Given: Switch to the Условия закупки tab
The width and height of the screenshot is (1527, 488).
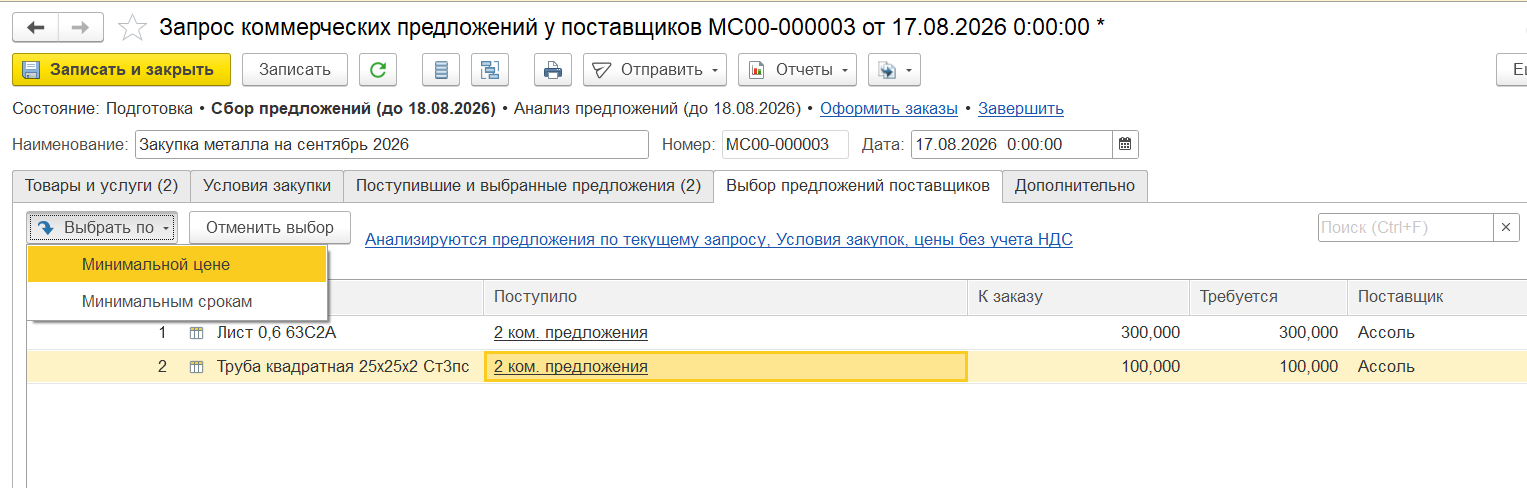Looking at the screenshot, I should (266, 186).
